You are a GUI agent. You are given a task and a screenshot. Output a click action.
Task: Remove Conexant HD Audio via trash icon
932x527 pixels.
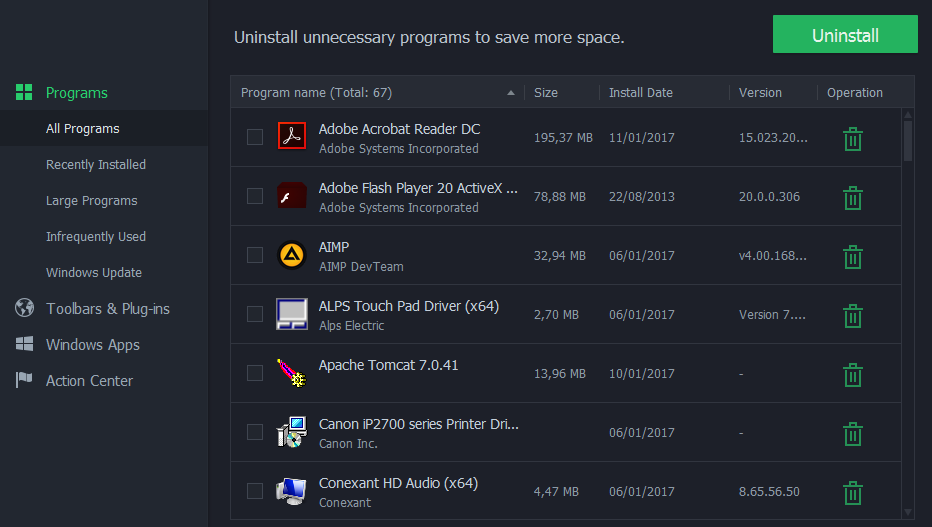[852, 493]
